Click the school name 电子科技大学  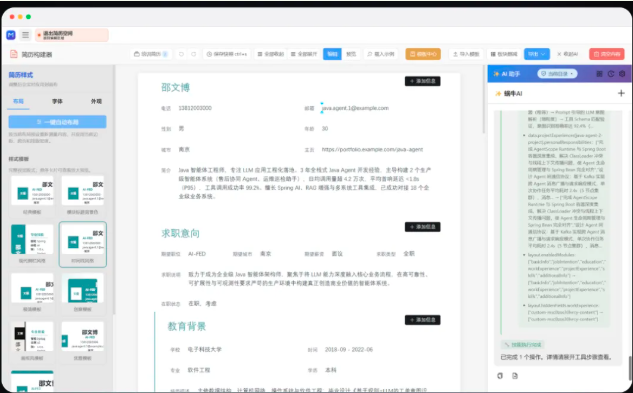click(205, 349)
